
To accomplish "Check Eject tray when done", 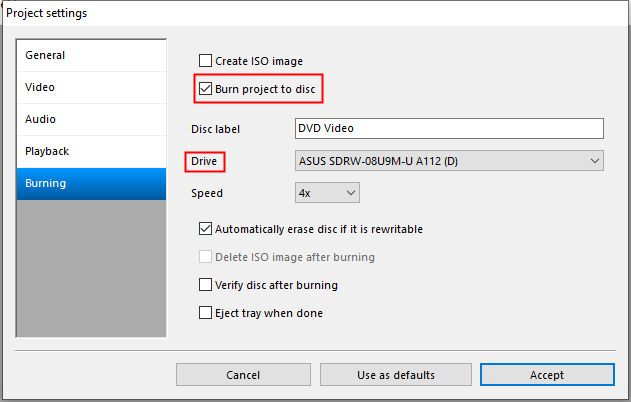I will (x=206, y=313).
